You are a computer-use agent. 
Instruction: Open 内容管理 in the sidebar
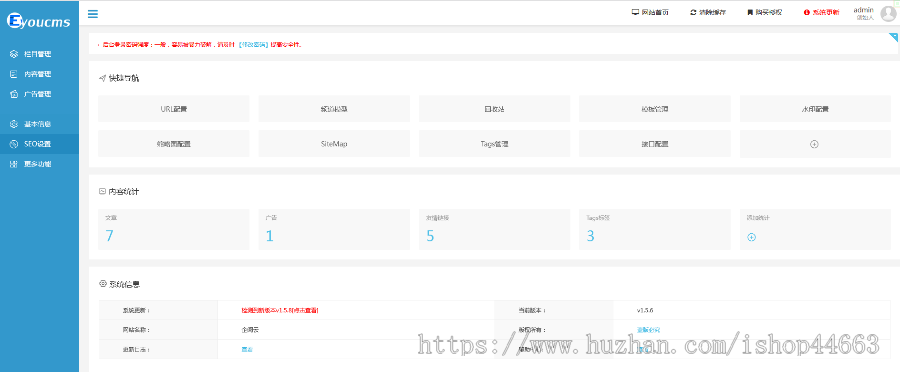pos(37,74)
